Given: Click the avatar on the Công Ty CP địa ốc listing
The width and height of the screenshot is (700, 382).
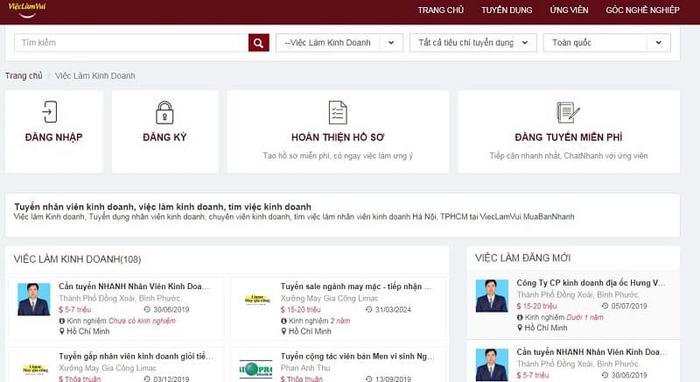Looking at the screenshot, I should click(x=492, y=296).
